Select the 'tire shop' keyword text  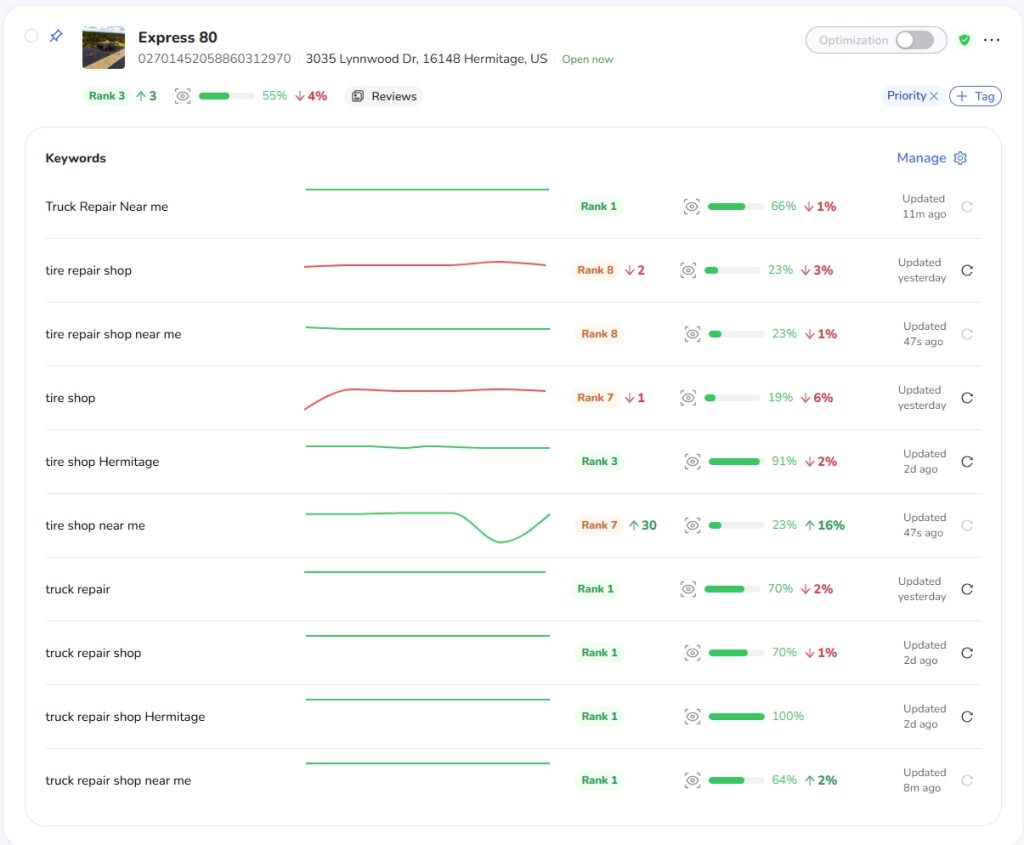(x=70, y=398)
